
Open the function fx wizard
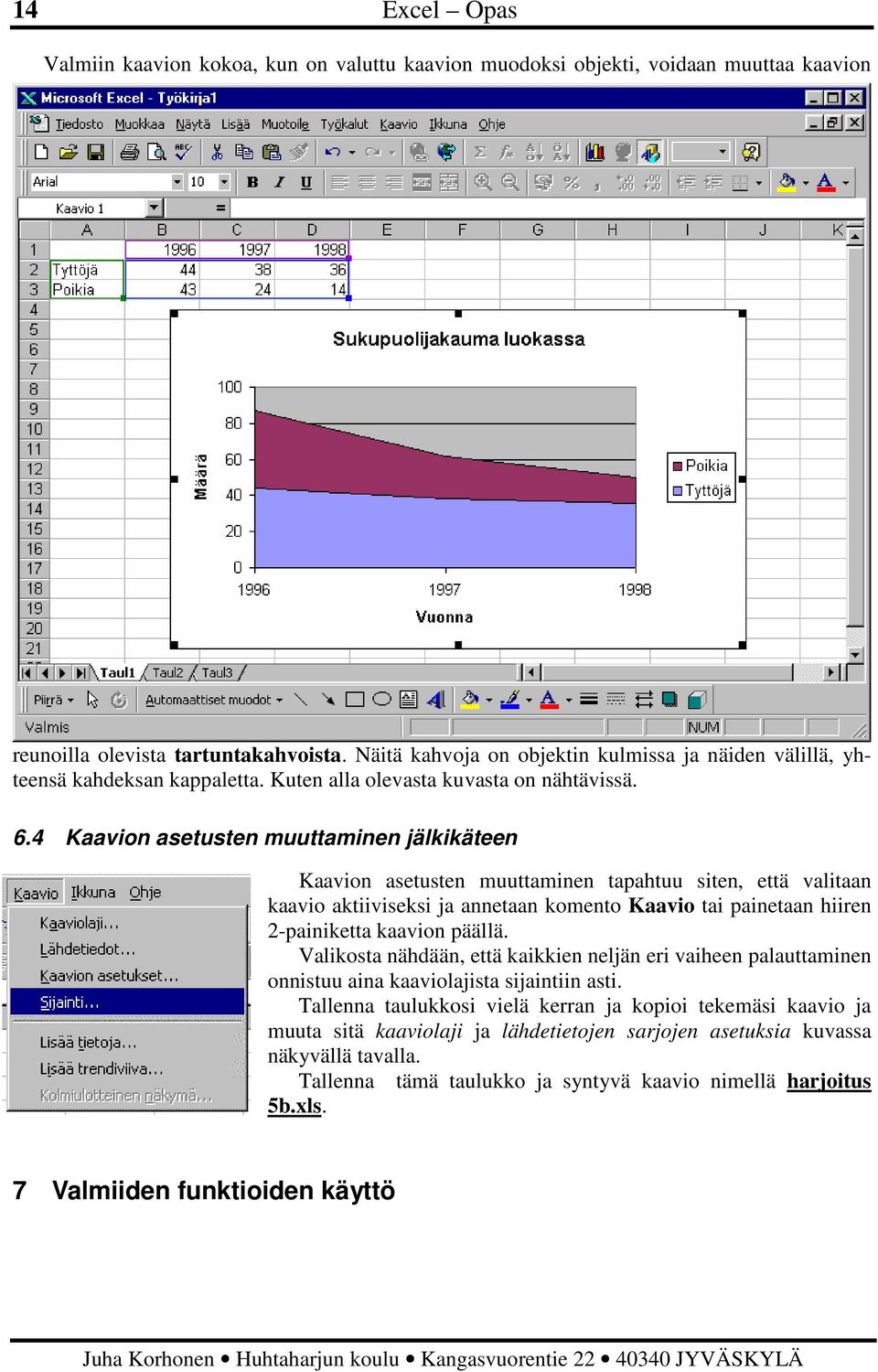click(507, 152)
